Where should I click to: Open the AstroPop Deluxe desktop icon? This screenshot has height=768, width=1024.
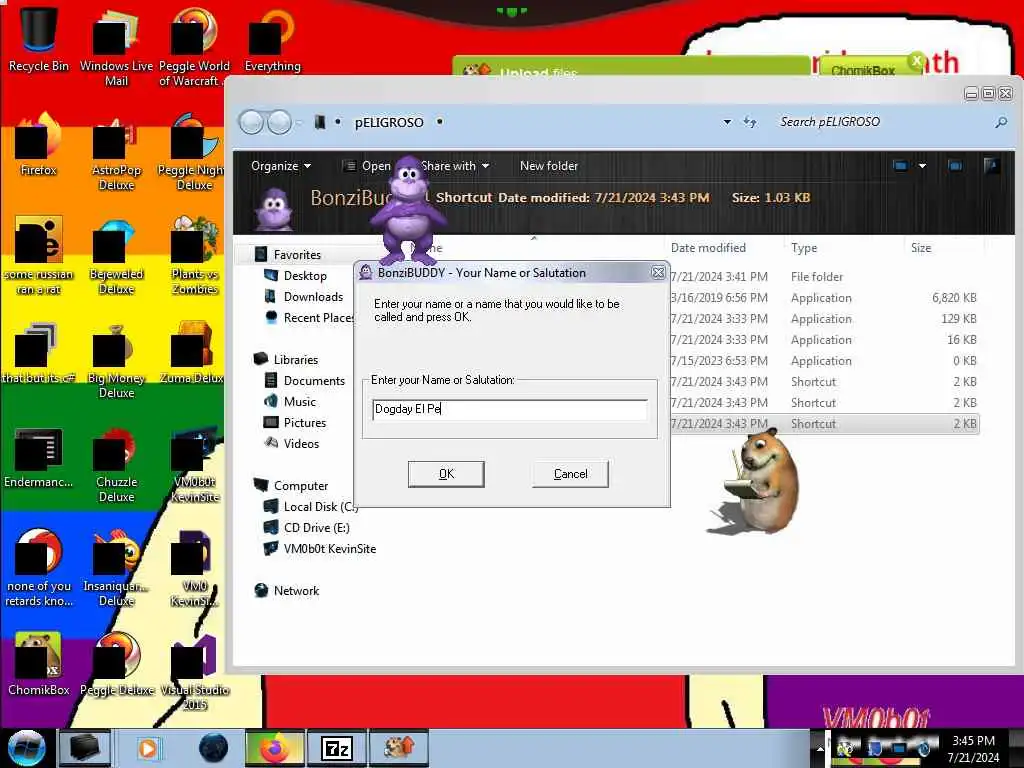tap(116, 152)
